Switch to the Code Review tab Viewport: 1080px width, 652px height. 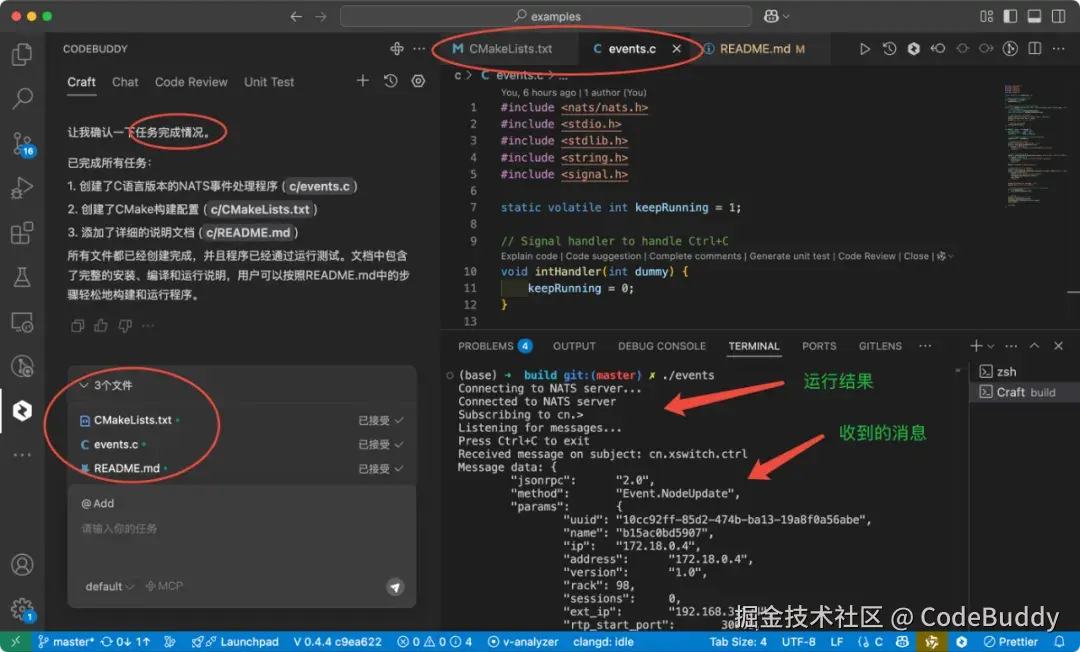point(191,82)
